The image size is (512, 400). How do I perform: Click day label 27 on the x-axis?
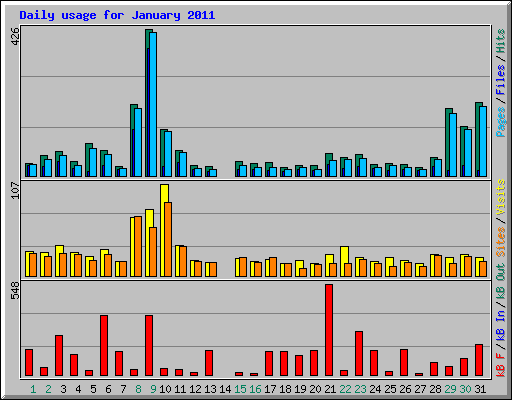[x=420, y=389]
